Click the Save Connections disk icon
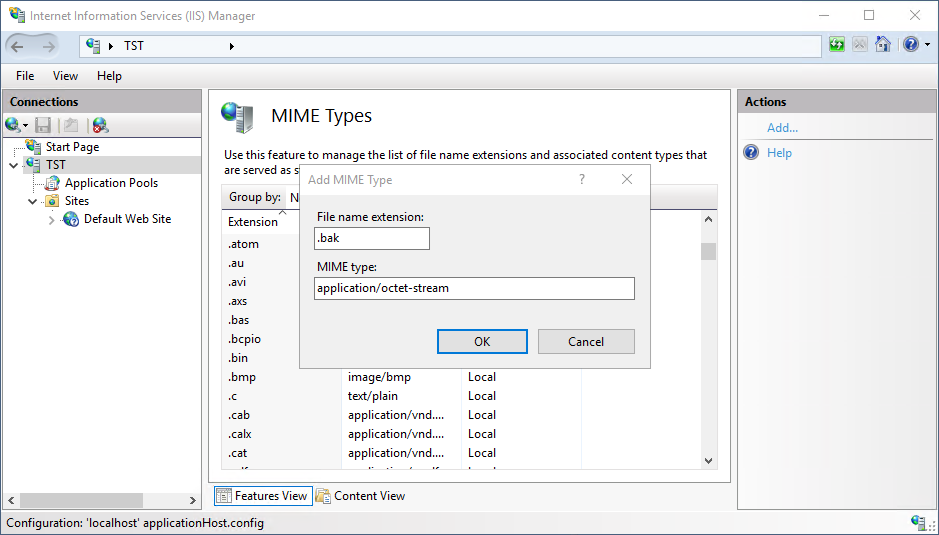939x535 pixels. [43, 125]
